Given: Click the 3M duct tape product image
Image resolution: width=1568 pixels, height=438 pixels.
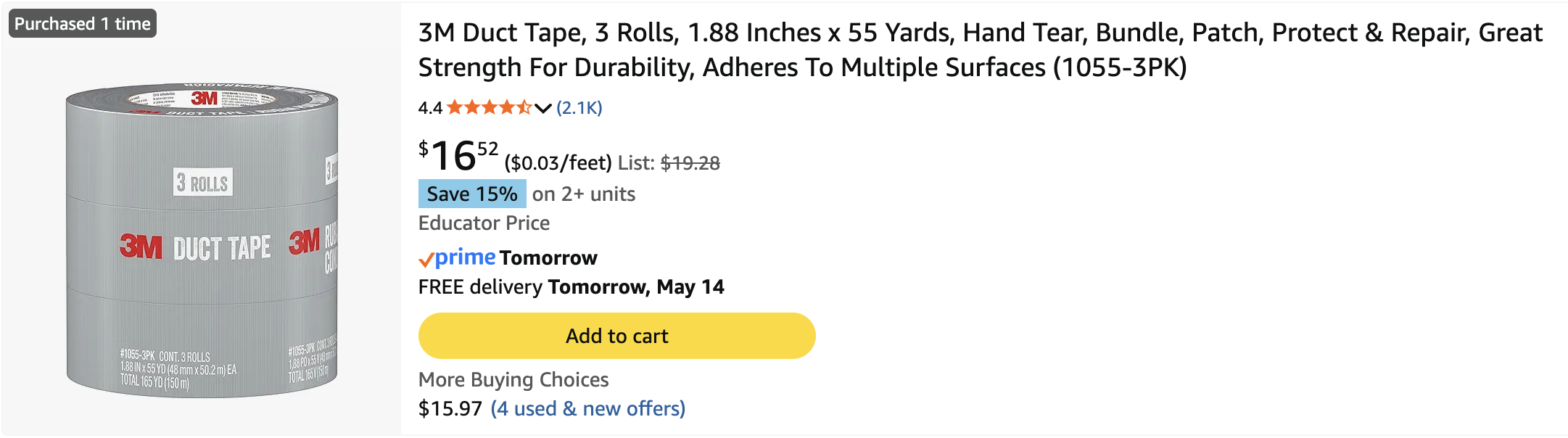Looking at the screenshot, I should 202,240.
